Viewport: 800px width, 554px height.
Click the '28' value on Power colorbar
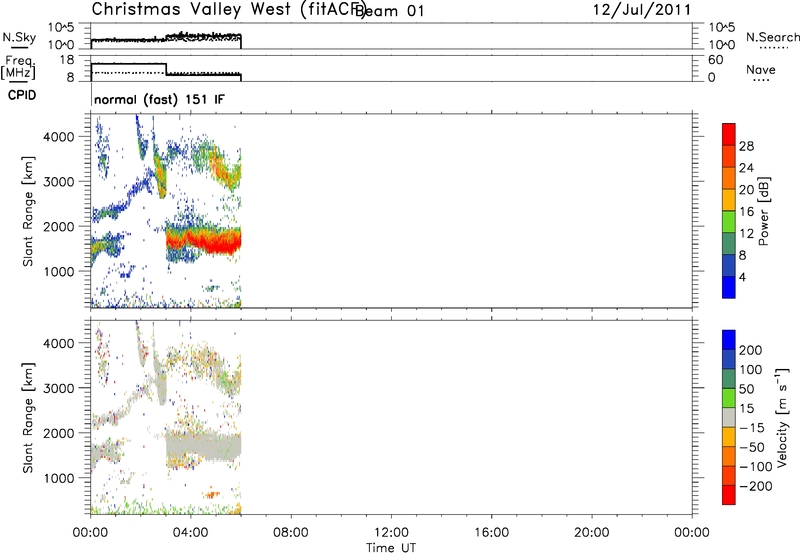(746, 146)
